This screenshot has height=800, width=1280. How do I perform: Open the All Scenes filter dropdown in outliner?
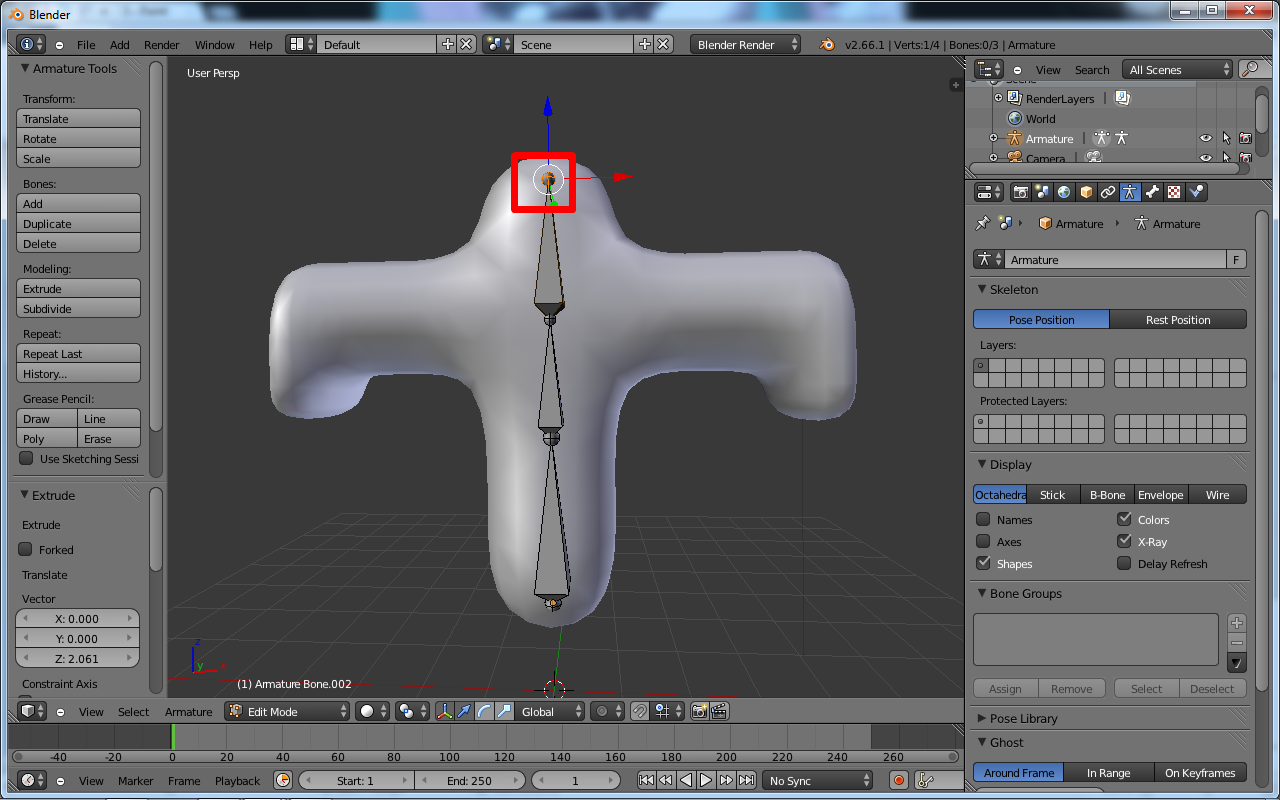[x=1176, y=69]
